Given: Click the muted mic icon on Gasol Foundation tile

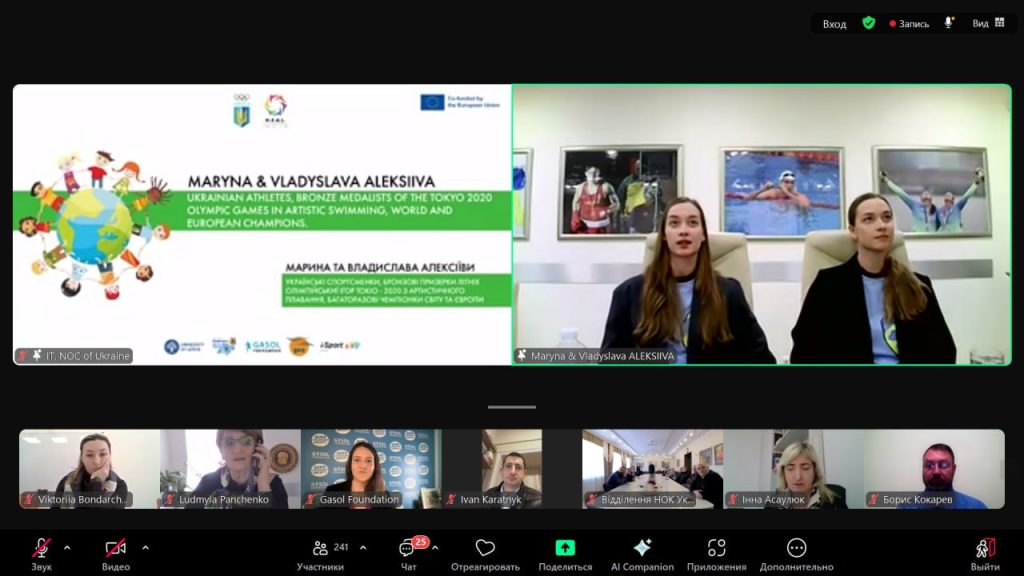Looking at the screenshot, I should [311, 500].
